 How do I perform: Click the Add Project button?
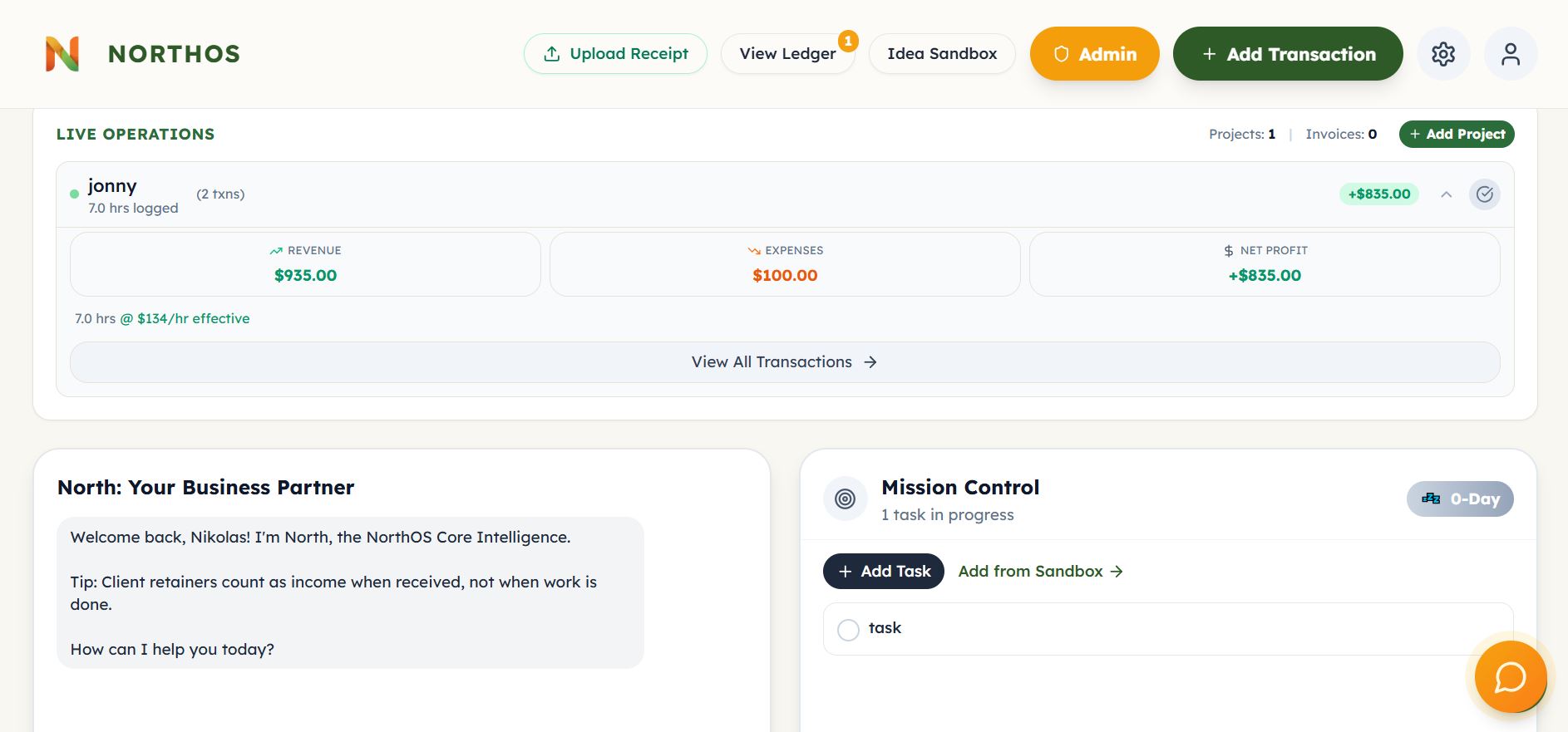point(1456,135)
